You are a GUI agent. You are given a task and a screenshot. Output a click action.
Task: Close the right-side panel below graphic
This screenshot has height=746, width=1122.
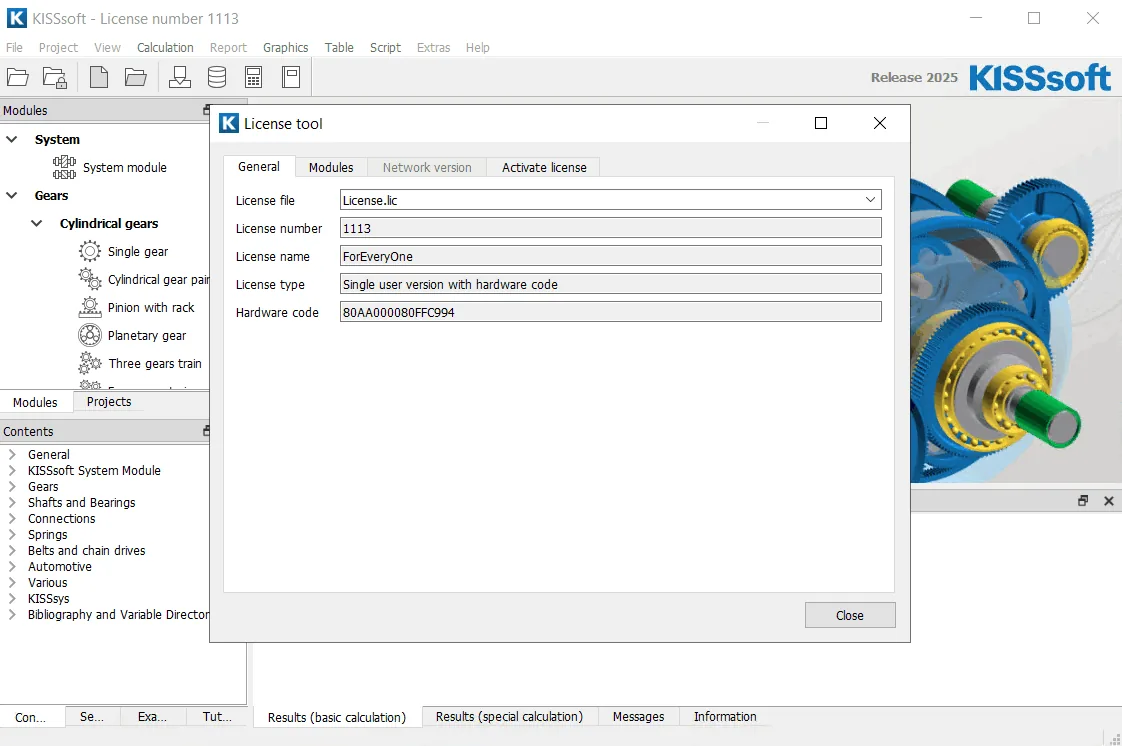1108,501
